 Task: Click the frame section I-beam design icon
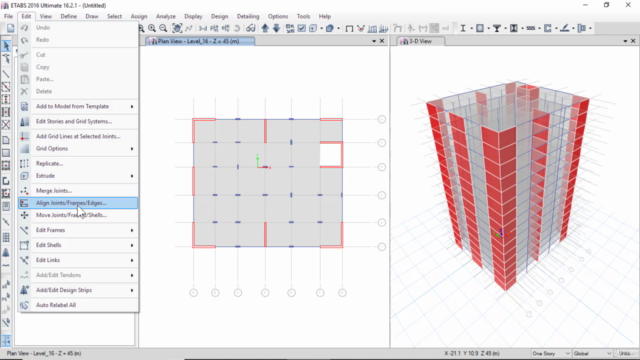click(x=463, y=28)
